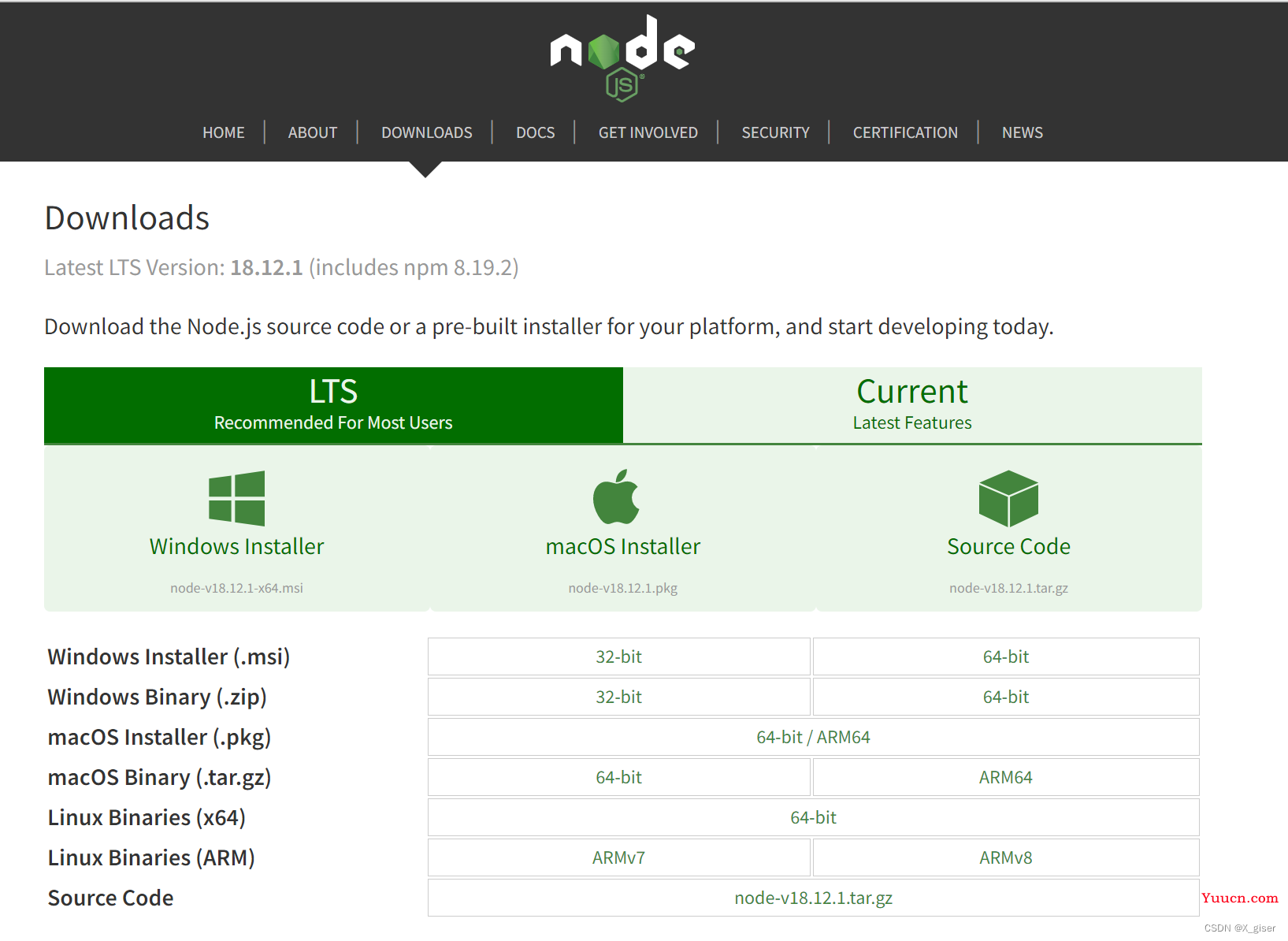The width and height of the screenshot is (1288, 941).
Task: Click the Windows Binary (.zip) row label
Action: point(158,697)
